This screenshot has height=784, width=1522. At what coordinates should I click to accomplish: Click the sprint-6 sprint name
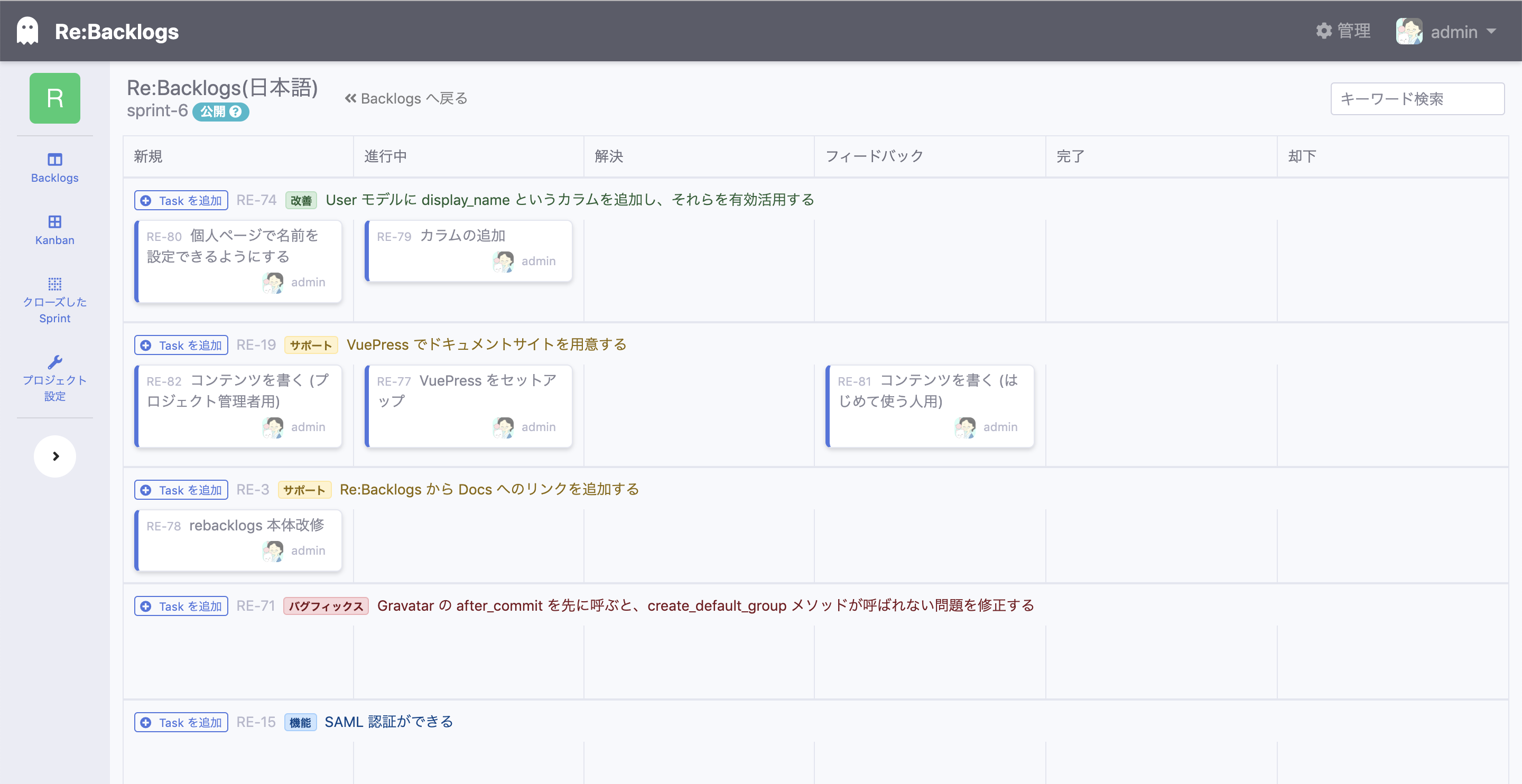(x=157, y=110)
